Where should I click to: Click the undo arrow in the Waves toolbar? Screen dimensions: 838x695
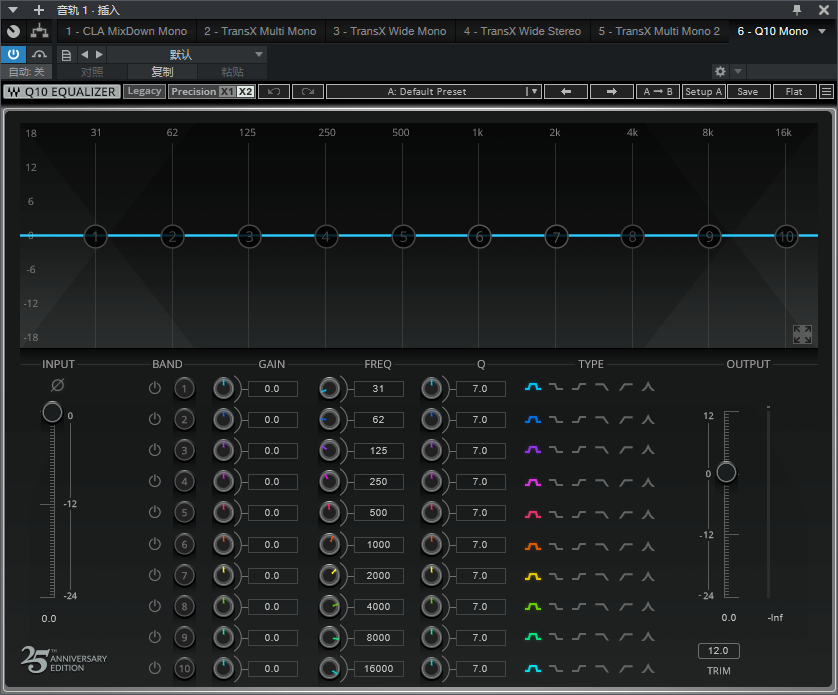pos(274,91)
